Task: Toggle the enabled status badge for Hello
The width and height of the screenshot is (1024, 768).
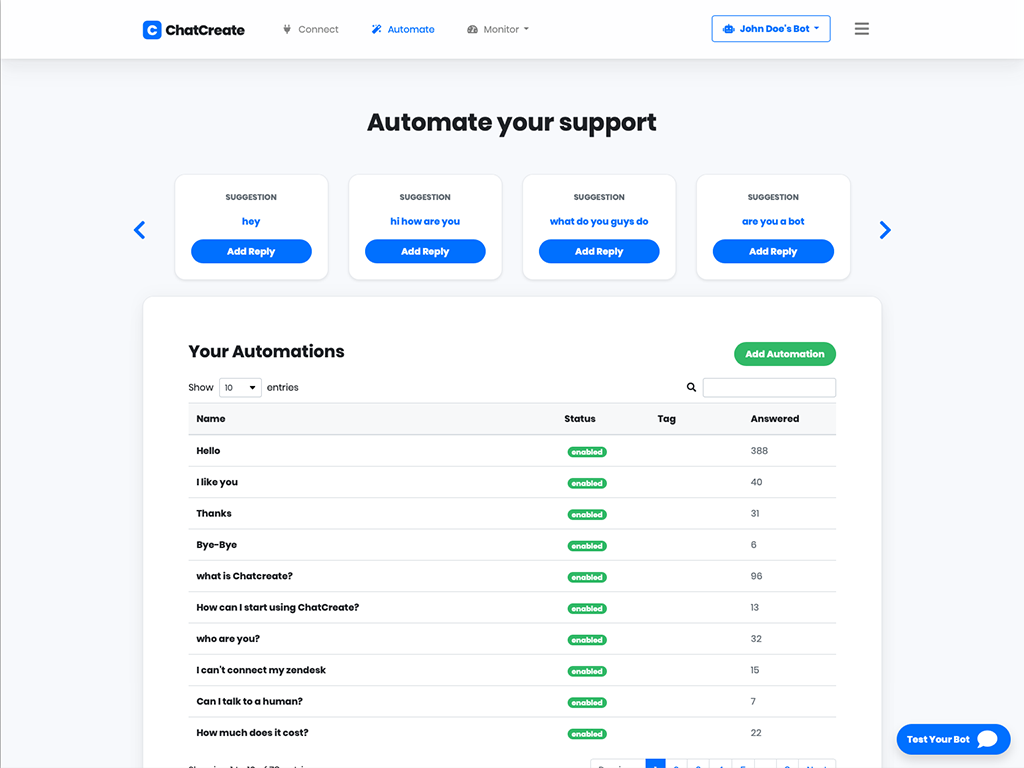Action: click(587, 452)
